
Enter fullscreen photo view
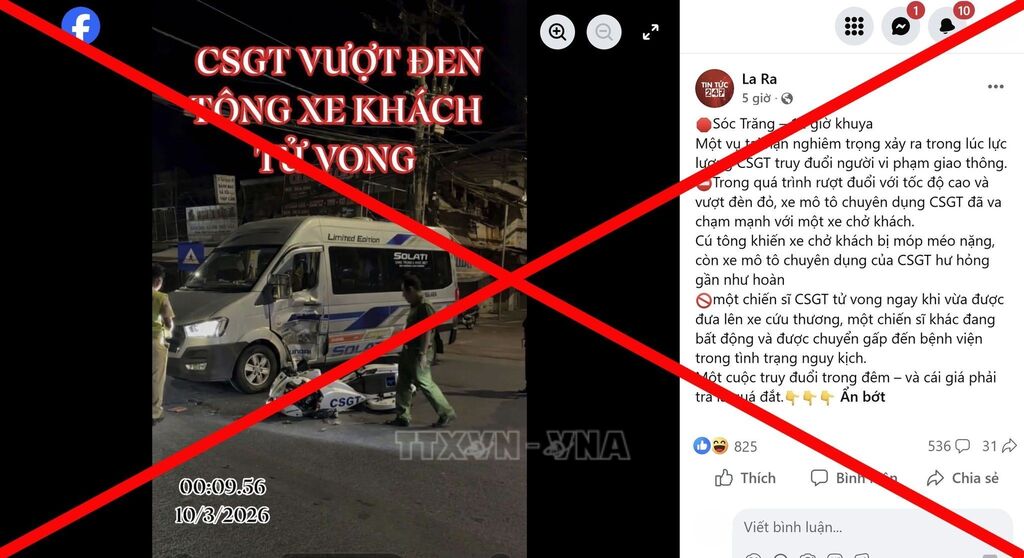[x=650, y=31]
